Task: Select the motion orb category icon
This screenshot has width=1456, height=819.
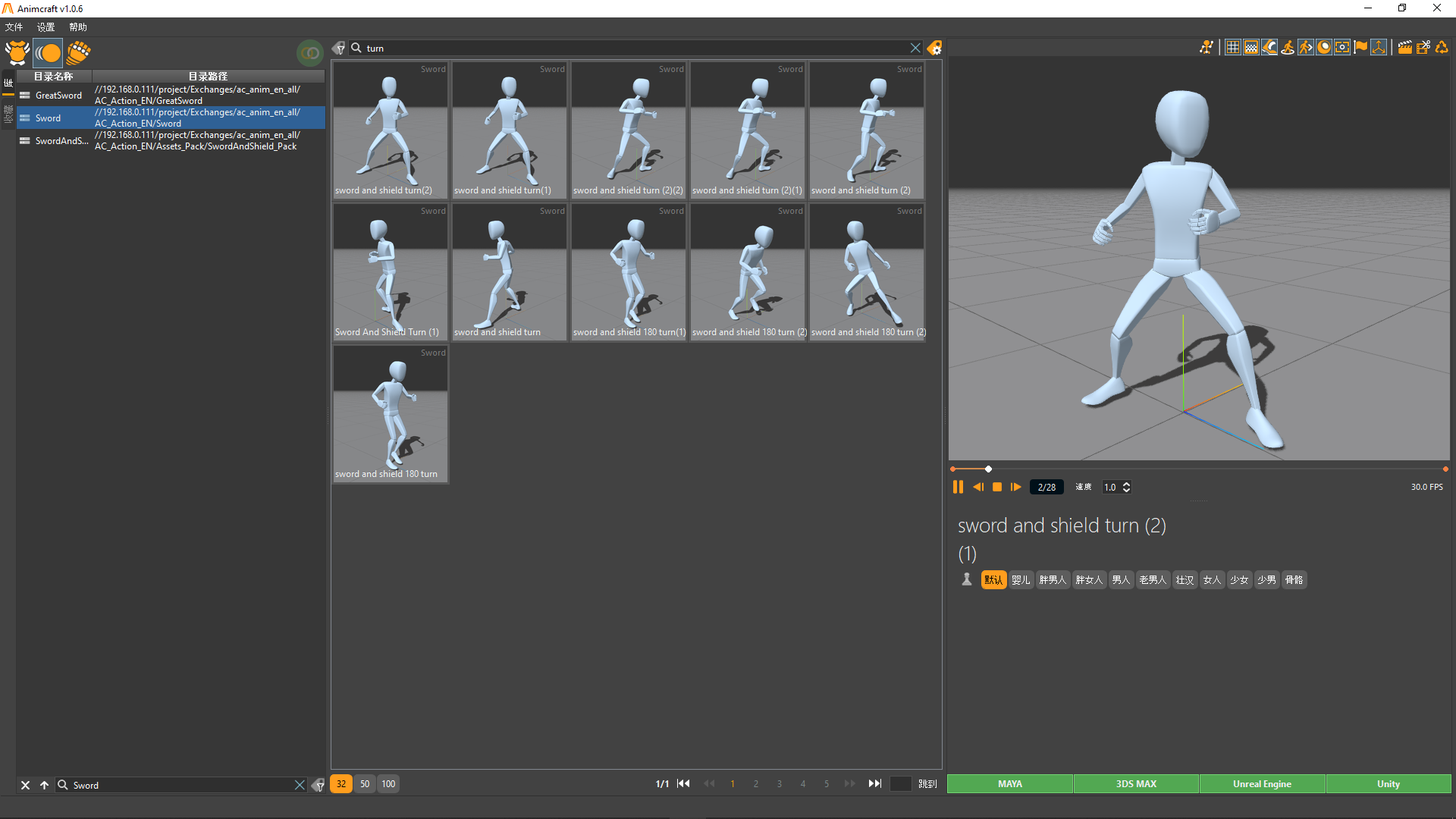Action: [48, 53]
